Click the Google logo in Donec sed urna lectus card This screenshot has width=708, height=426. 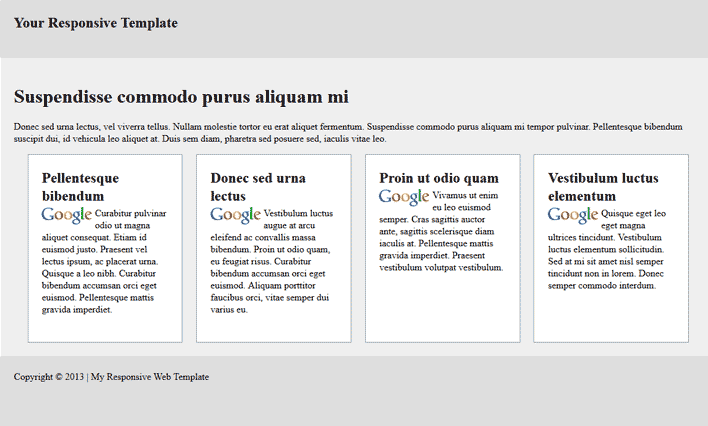pos(236,215)
